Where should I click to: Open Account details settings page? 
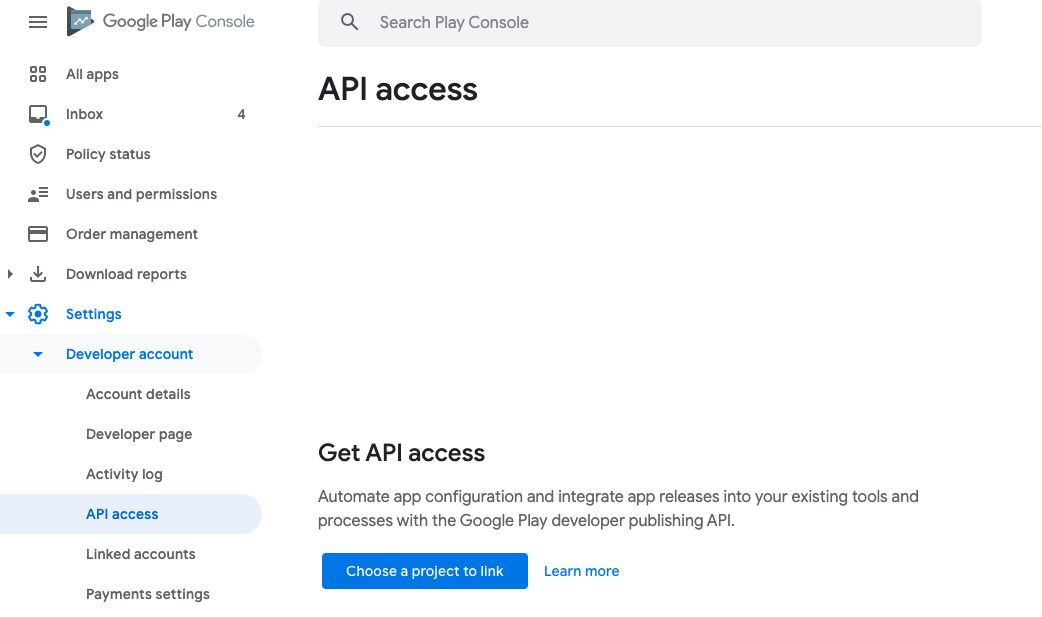tap(138, 394)
